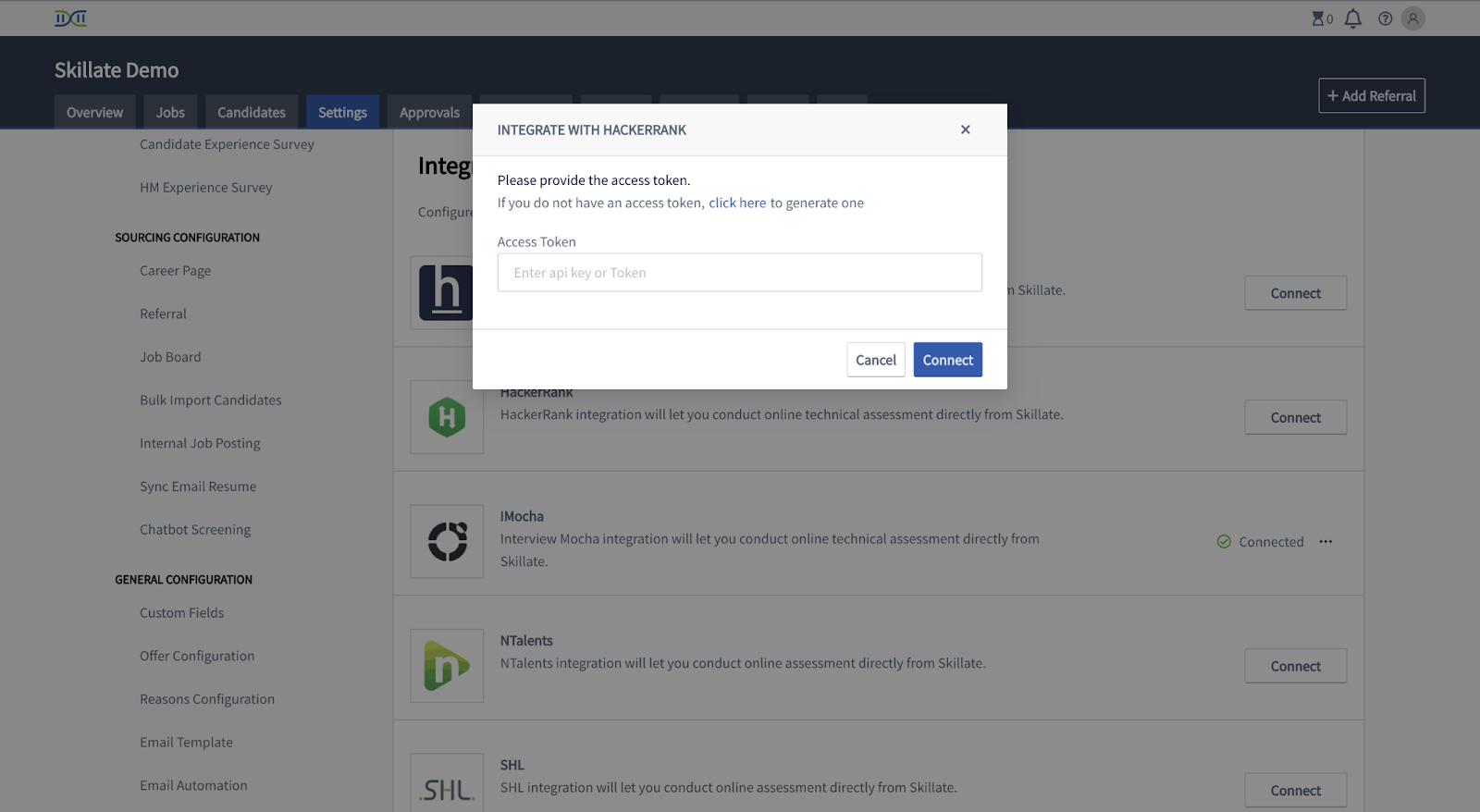Click the iMocha logo thumbnail

pyautogui.click(x=447, y=541)
